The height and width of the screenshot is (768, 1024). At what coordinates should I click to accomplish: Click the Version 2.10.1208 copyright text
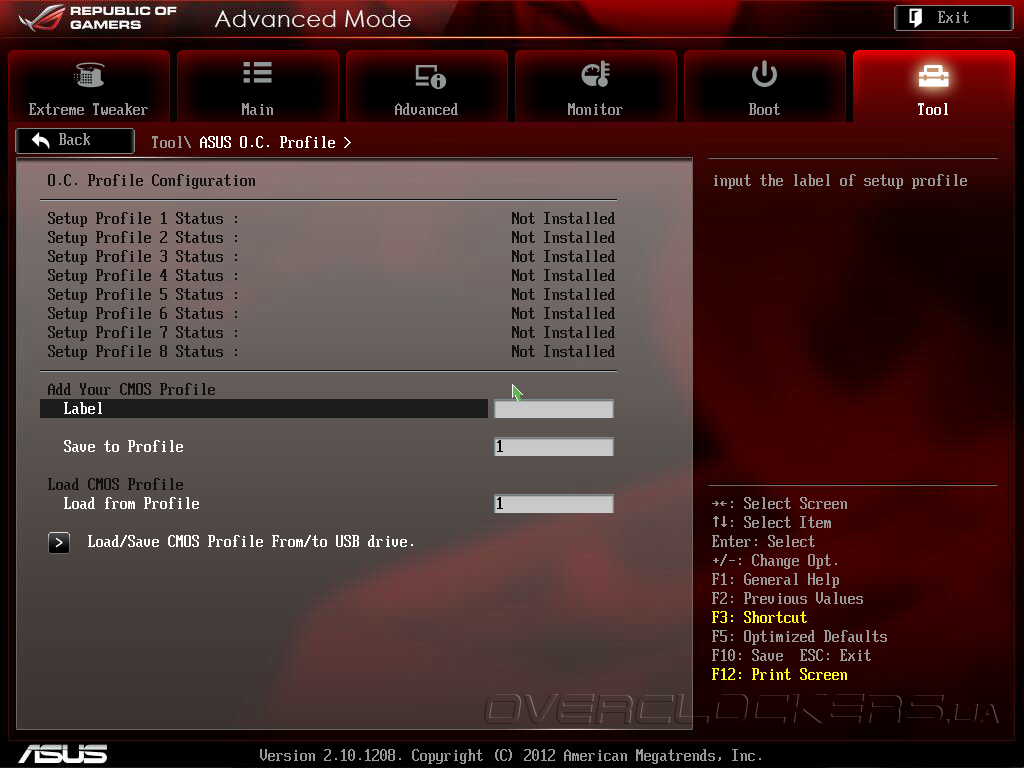(x=511, y=756)
